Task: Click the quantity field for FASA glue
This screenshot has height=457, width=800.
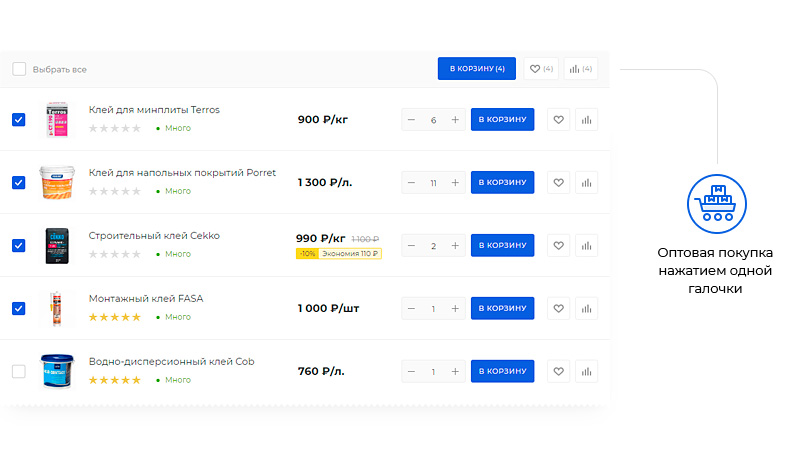Action: pos(433,308)
